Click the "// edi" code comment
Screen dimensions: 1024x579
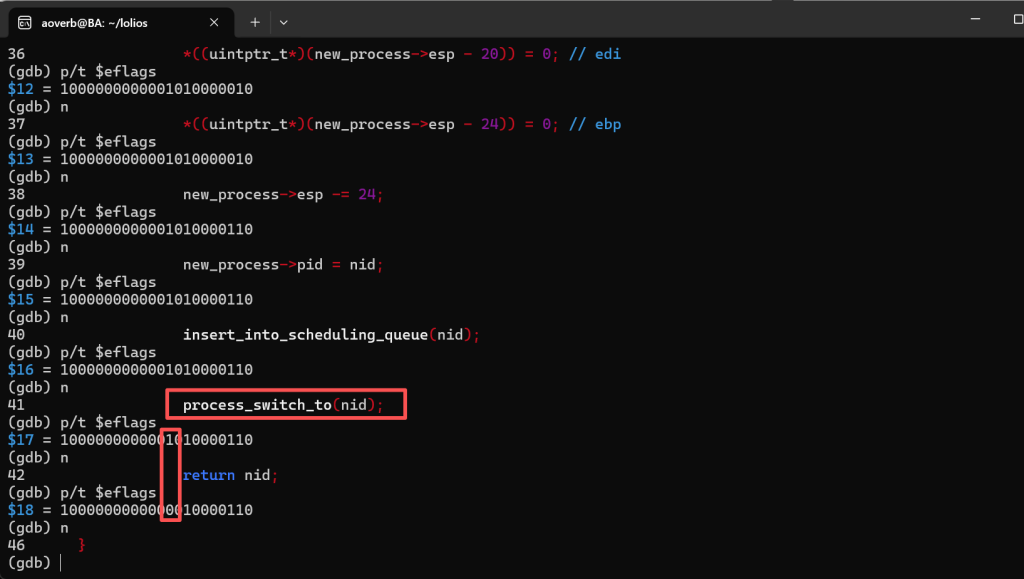pyautogui.click(x=596, y=54)
